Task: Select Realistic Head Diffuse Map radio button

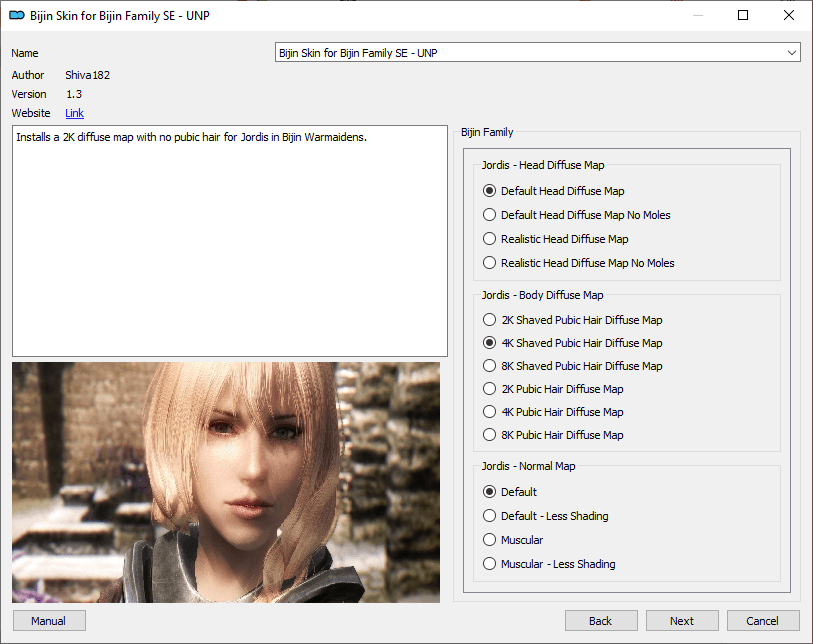Action: click(555, 239)
